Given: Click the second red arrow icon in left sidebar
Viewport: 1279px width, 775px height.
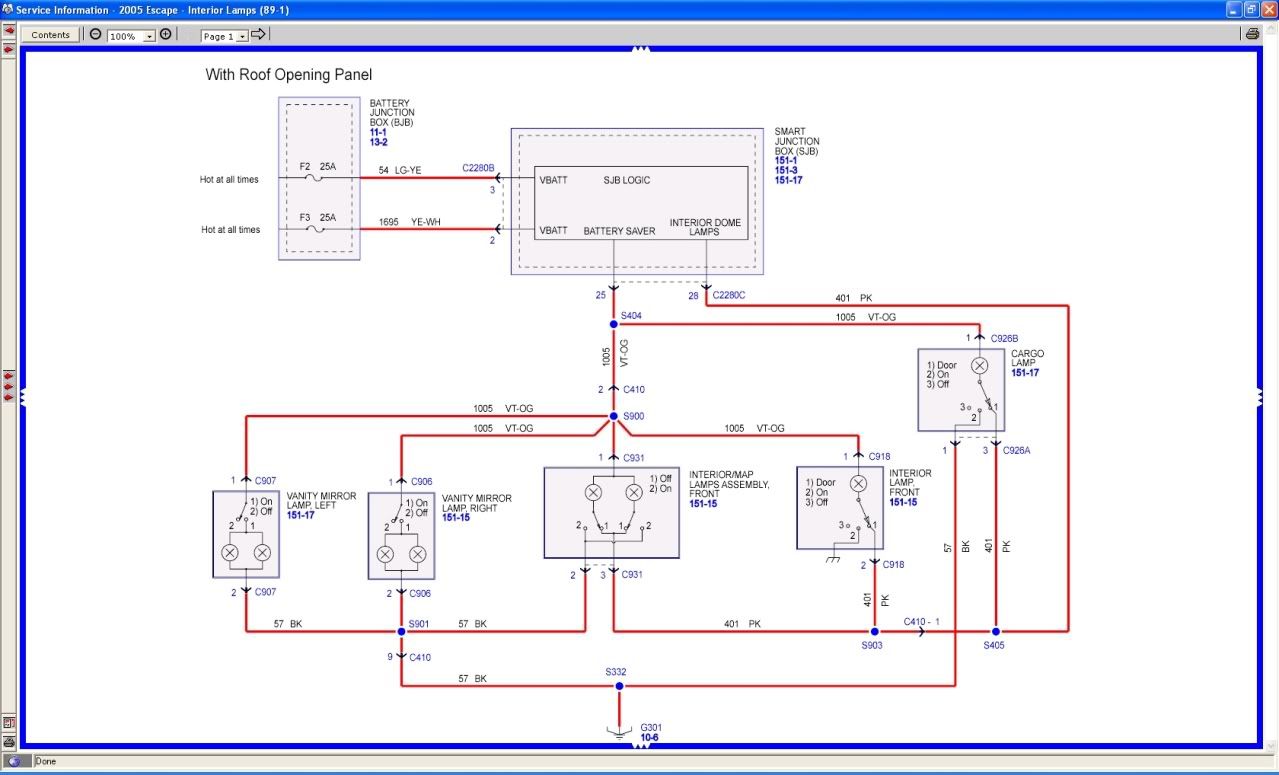Looking at the screenshot, I should (9, 48).
